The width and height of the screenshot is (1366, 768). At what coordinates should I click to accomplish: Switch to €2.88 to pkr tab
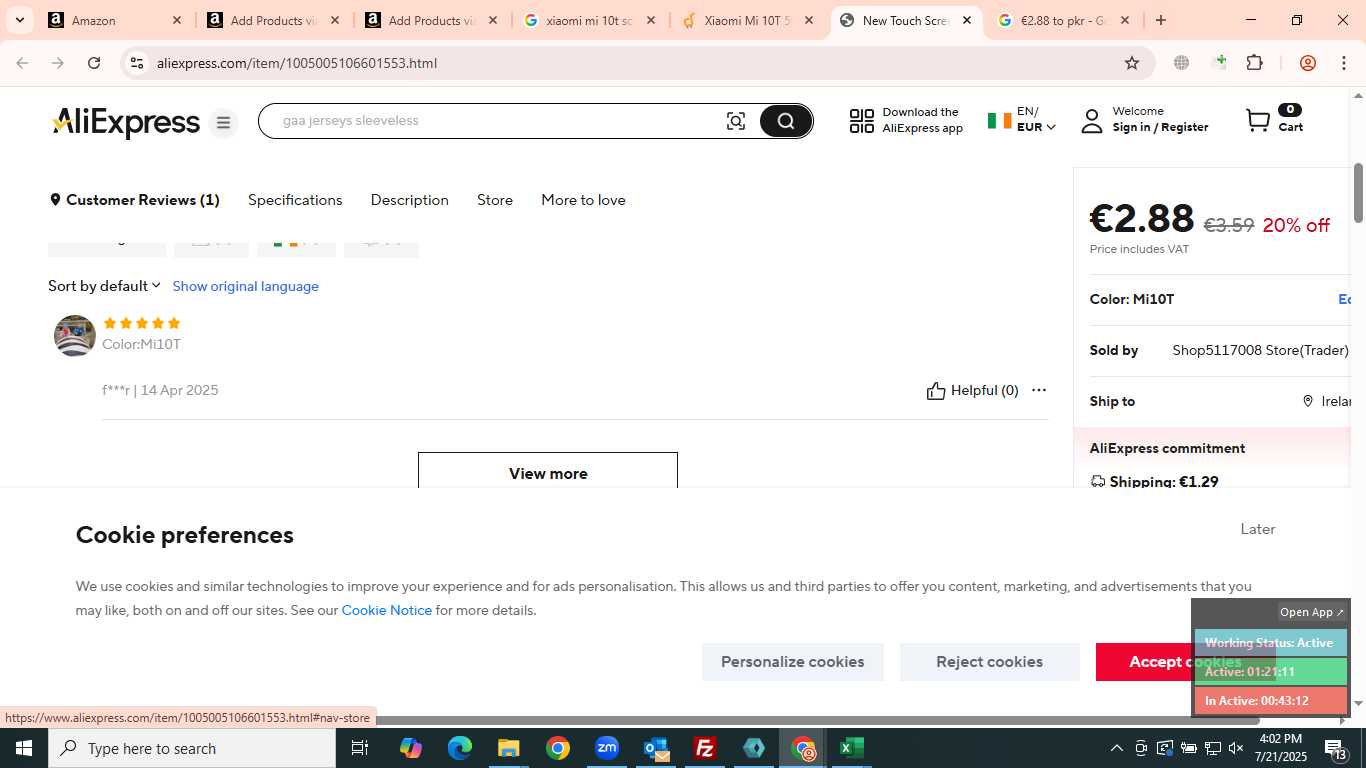coord(1065,20)
